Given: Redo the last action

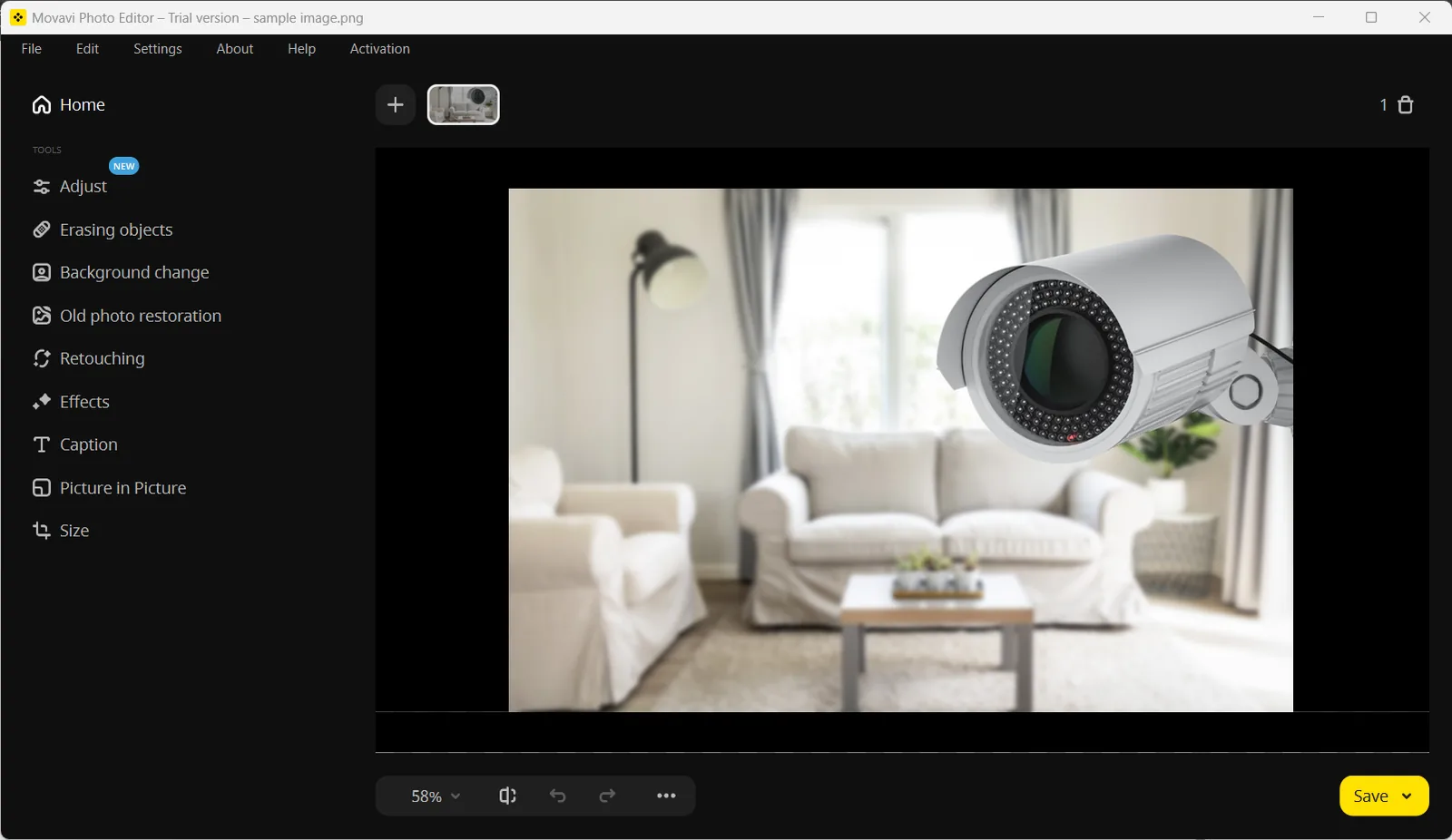Looking at the screenshot, I should (607, 796).
